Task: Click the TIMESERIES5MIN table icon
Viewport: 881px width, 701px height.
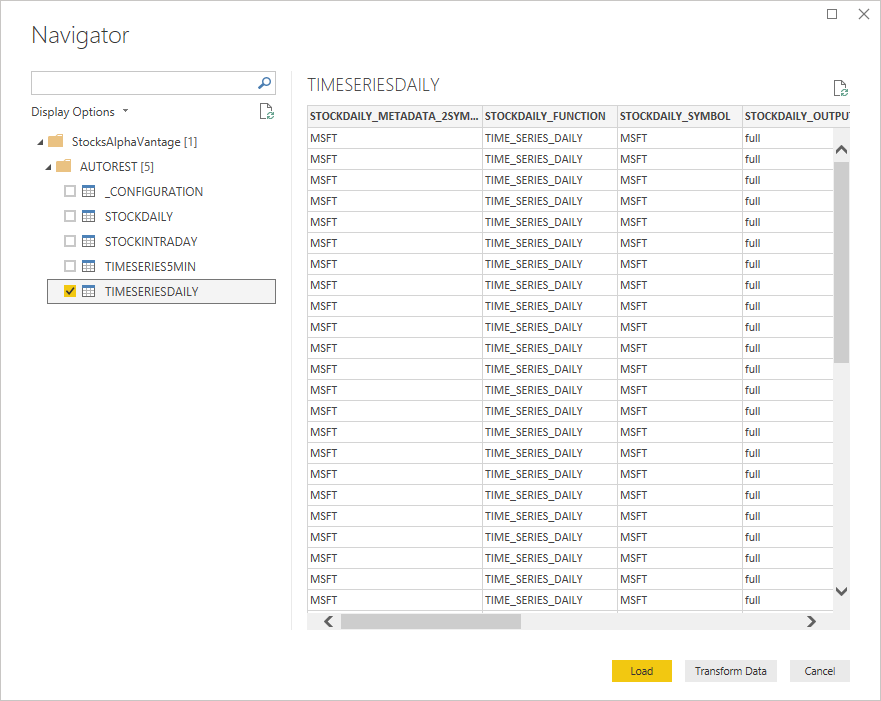Action: pos(89,266)
